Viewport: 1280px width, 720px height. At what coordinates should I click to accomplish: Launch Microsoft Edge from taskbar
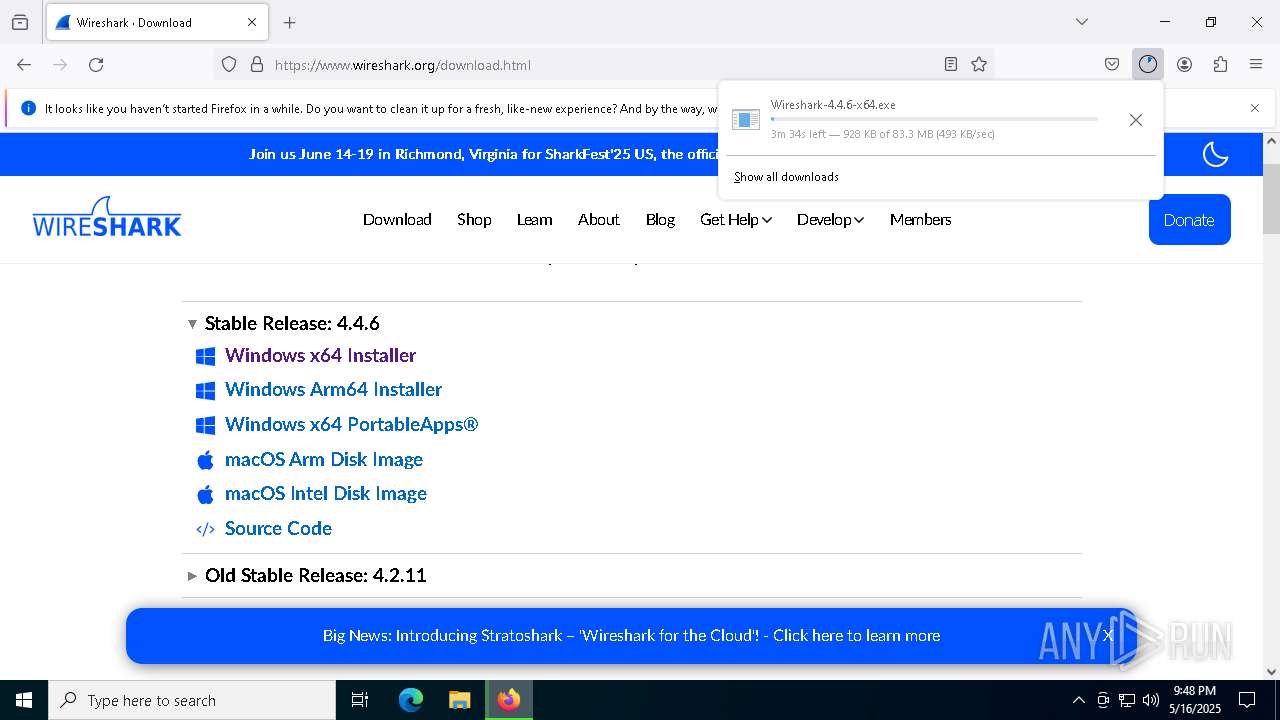[411, 700]
